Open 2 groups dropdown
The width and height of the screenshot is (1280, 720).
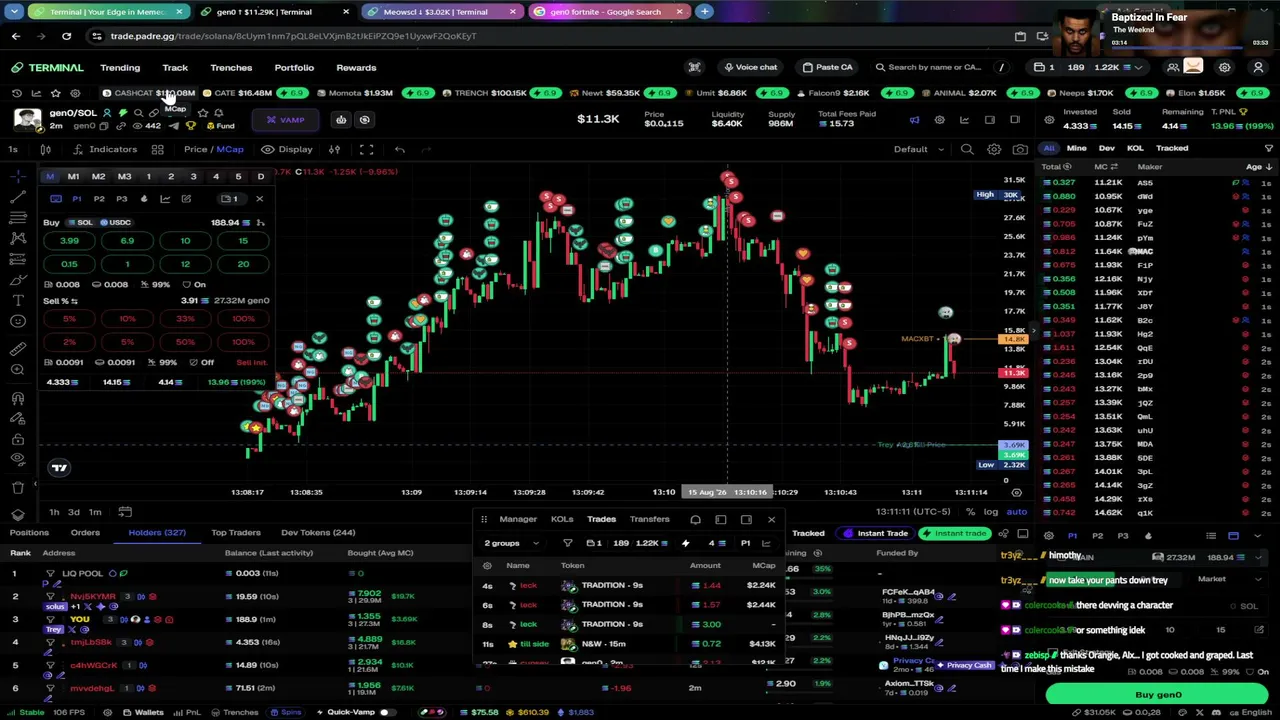pyautogui.click(x=511, y=543)
